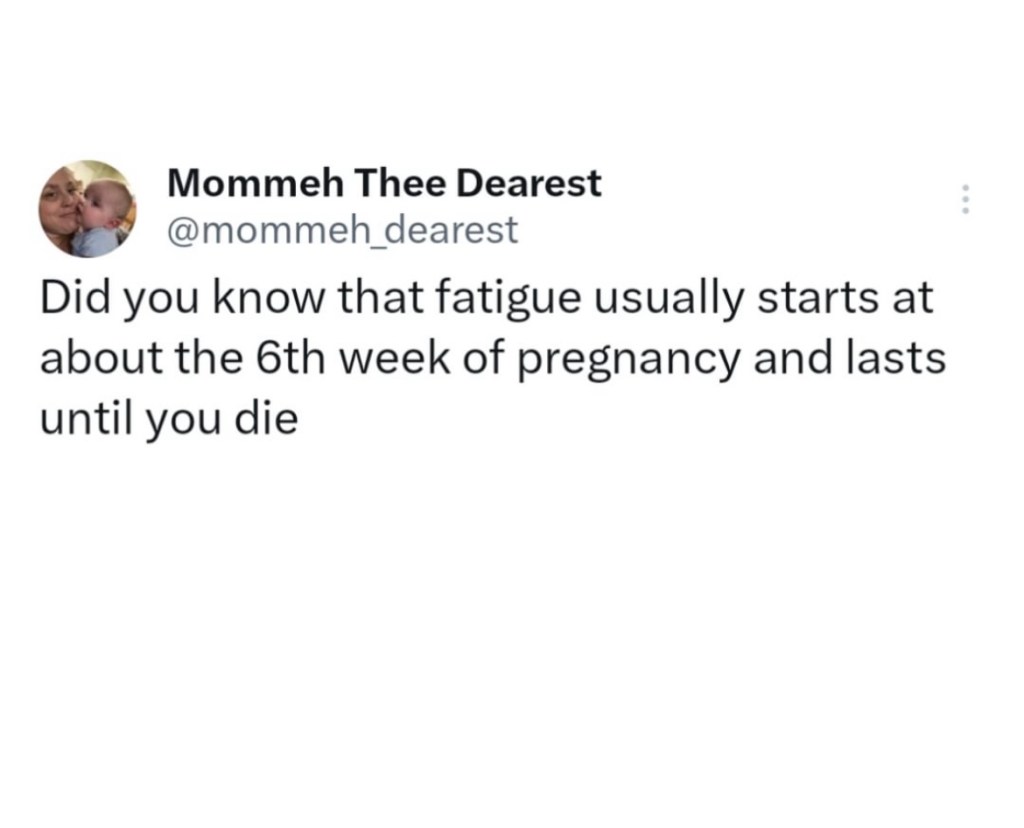This screenshot has height=828, width=1024.
Task: Click the mother and baby profile picture
Action: point(86,208)
